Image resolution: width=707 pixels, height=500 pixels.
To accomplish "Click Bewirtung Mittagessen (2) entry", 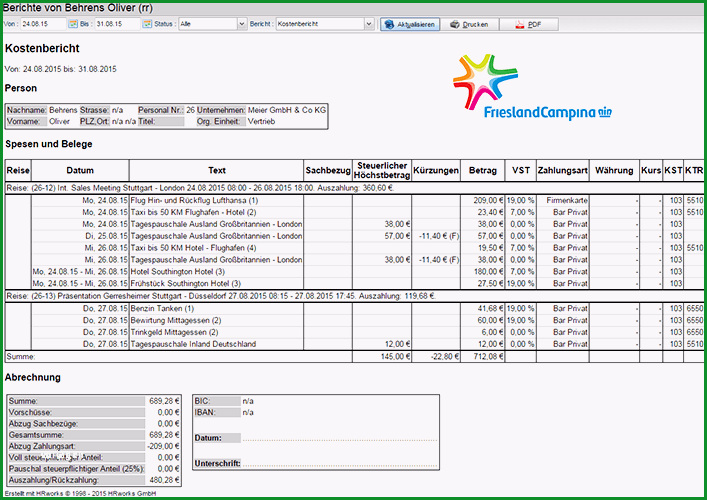I will point(176,320).
